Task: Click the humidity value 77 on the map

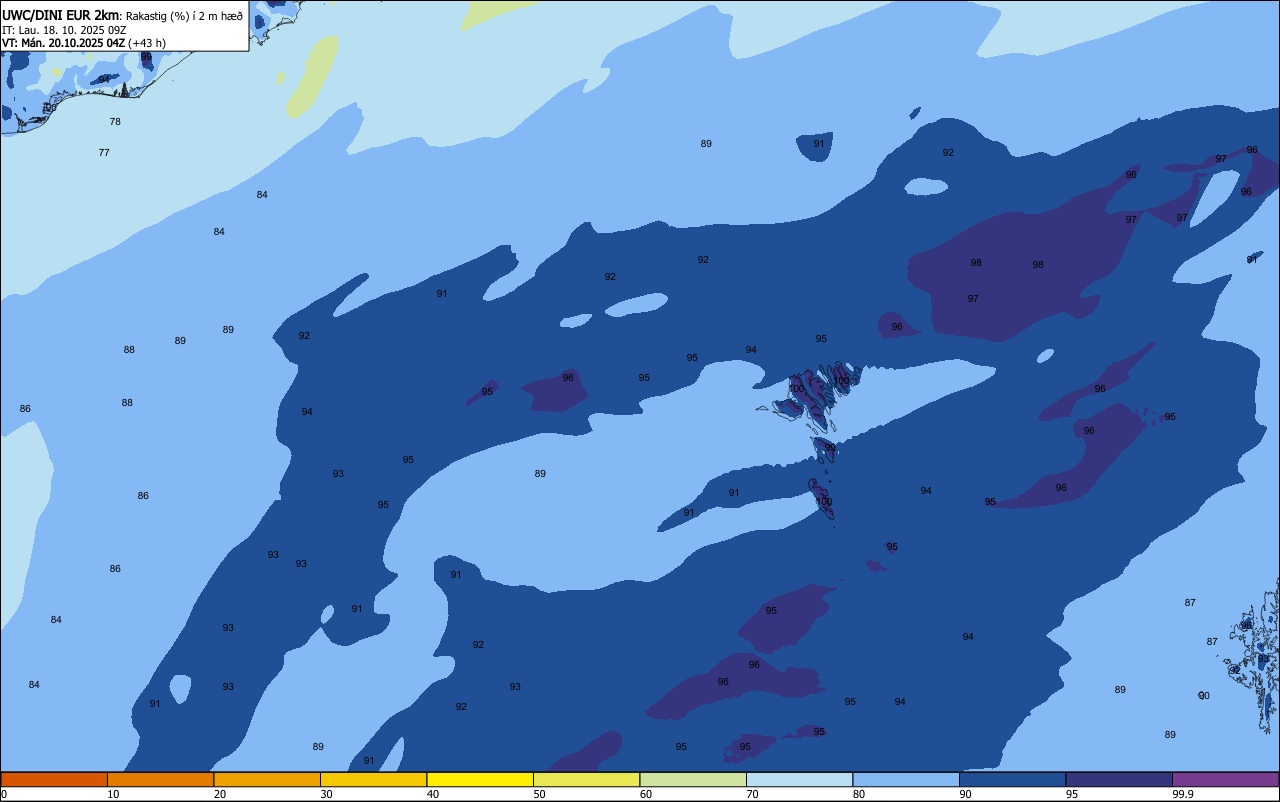Action: (x=104, y=153)
